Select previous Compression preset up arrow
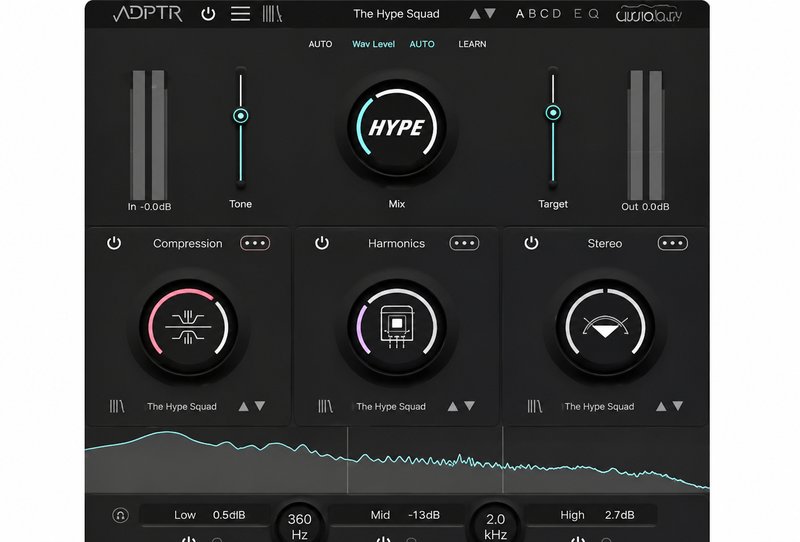 (x=244, y=406)
